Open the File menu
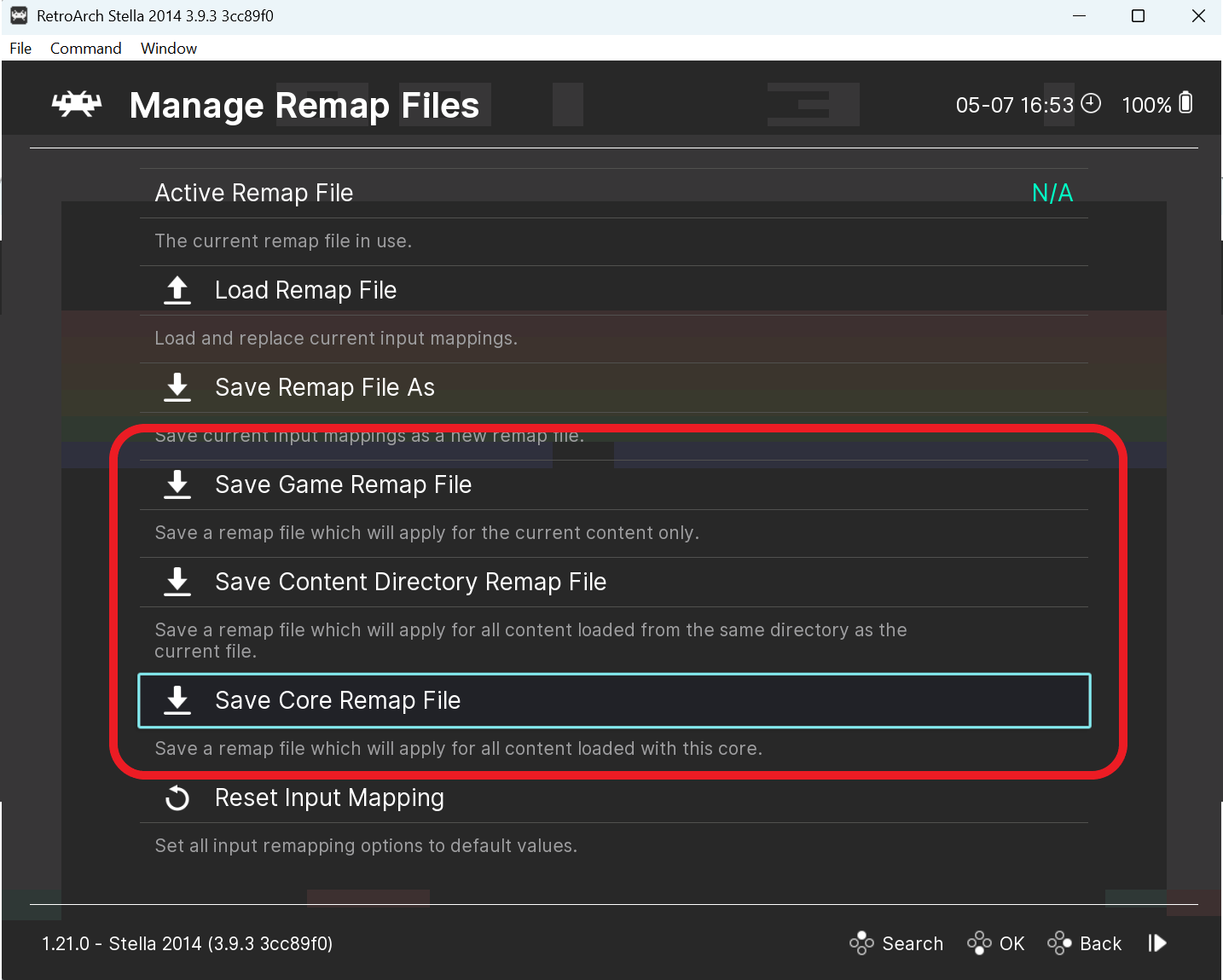1223x980 pixels. [x=20, y=49]
